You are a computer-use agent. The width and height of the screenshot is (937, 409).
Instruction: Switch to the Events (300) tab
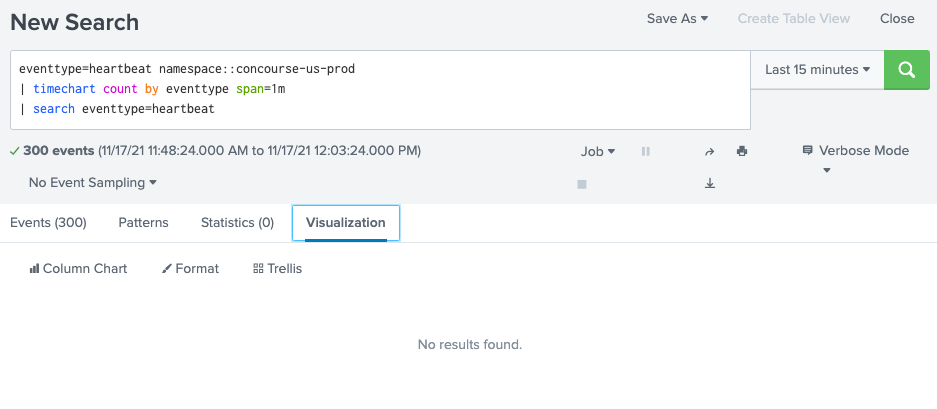pos(48,222)
